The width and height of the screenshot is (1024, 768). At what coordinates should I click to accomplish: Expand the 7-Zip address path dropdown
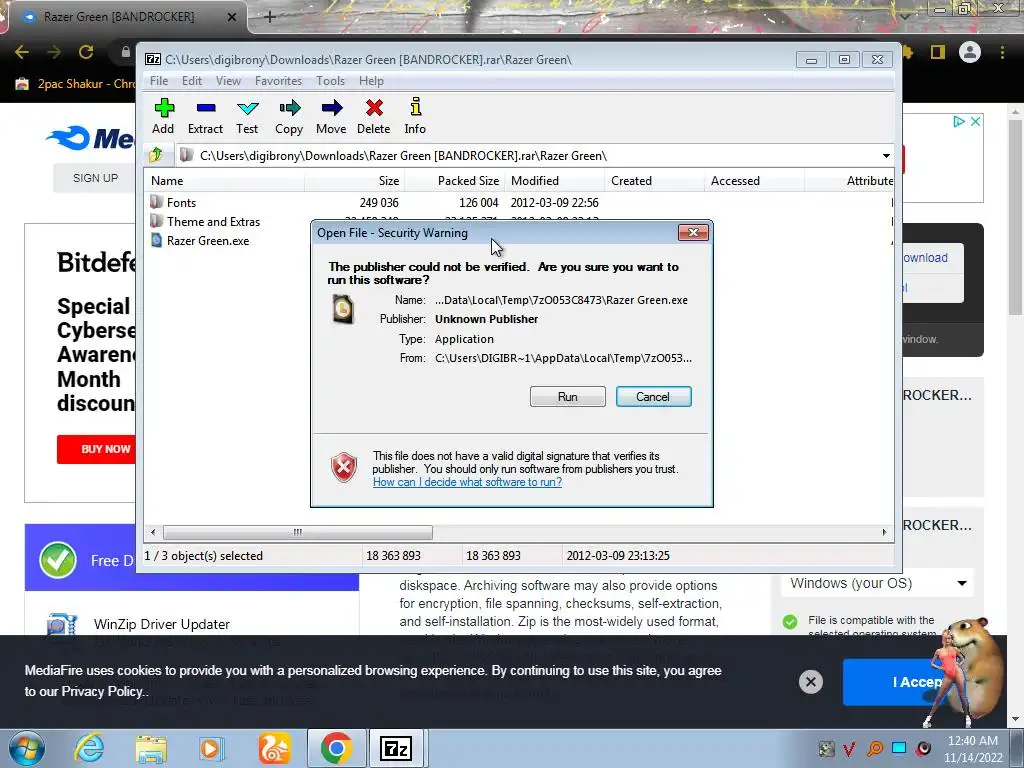[x=886, y=155]
